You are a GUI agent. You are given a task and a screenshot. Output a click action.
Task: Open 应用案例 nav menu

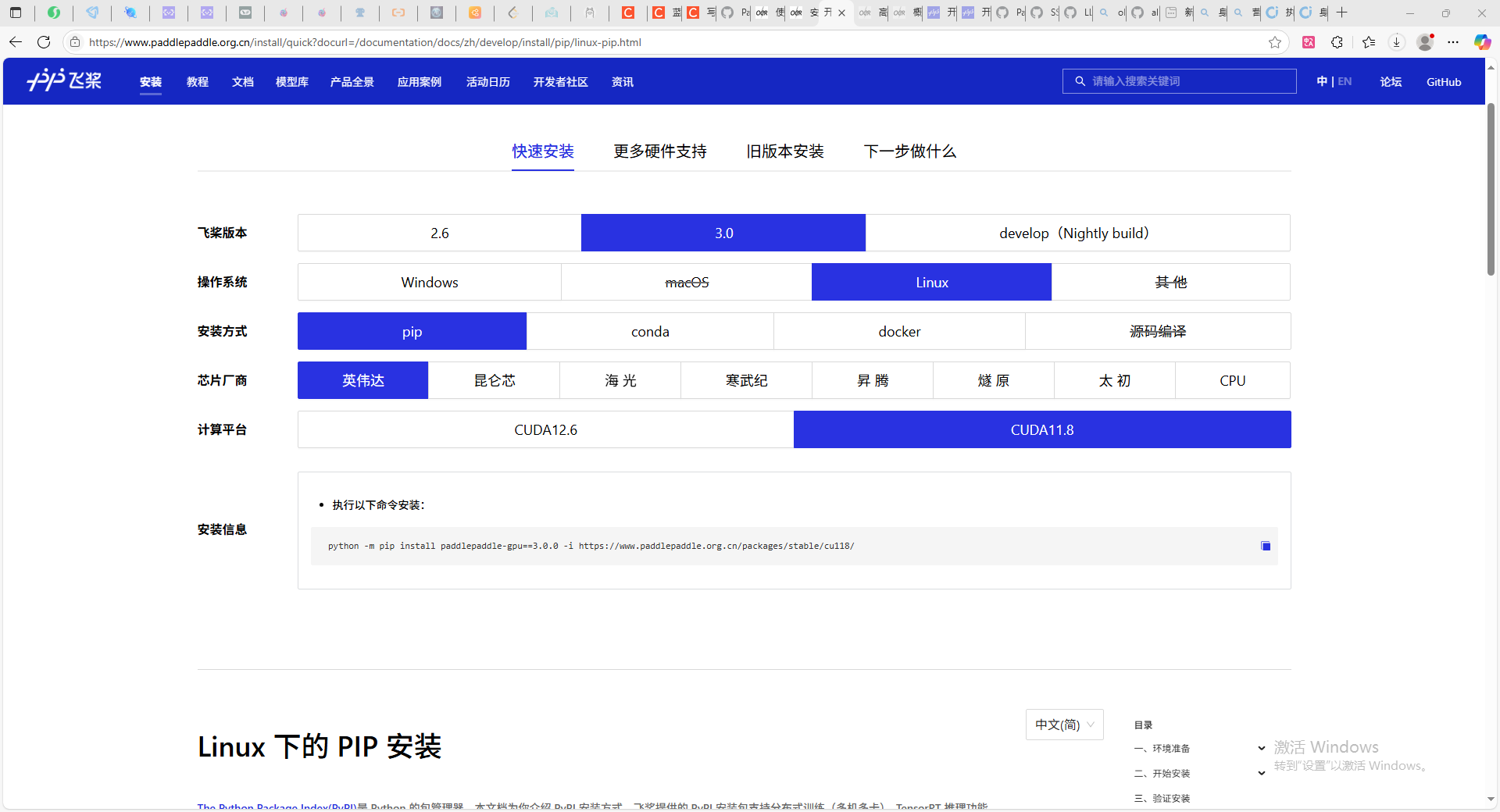pyautogui.click(x=420, y=82)
